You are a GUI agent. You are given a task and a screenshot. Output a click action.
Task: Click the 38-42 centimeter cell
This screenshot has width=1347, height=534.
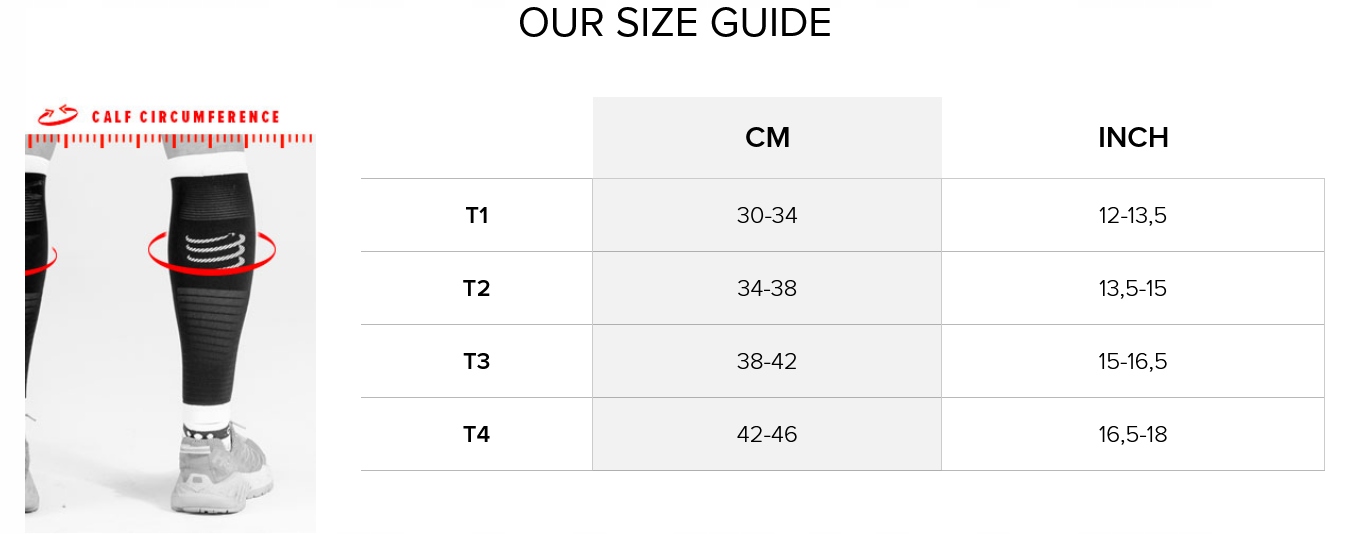click(x=767, y=361)
